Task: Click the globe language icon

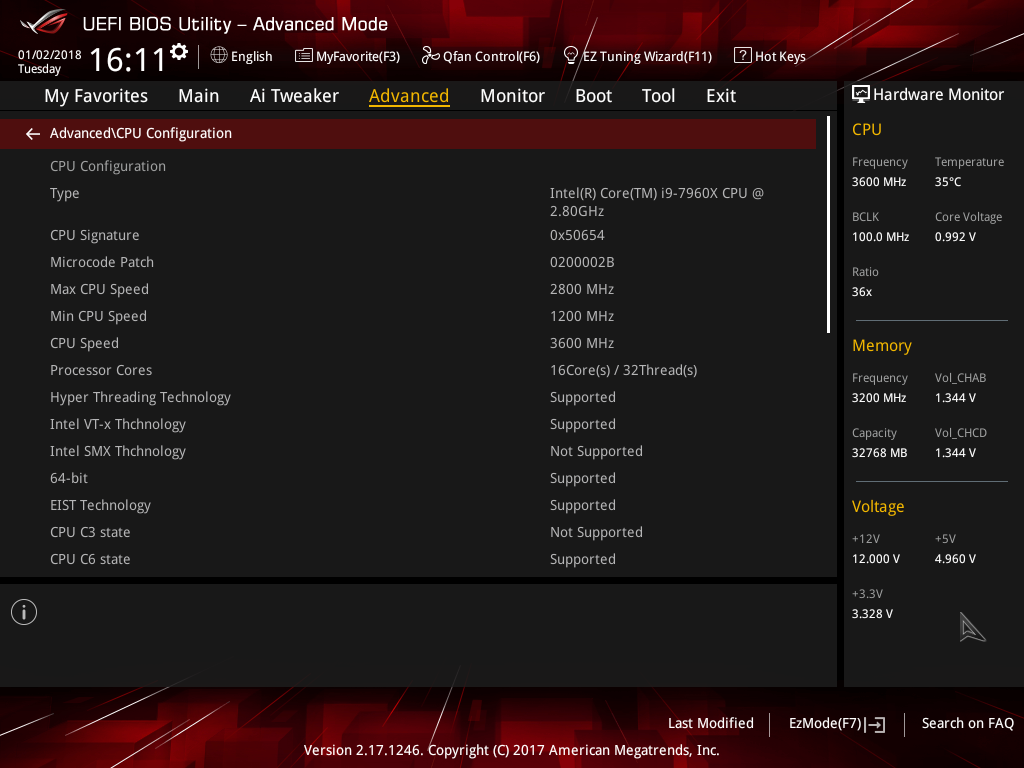Action: pyautogui.click(x=219, y=56)
